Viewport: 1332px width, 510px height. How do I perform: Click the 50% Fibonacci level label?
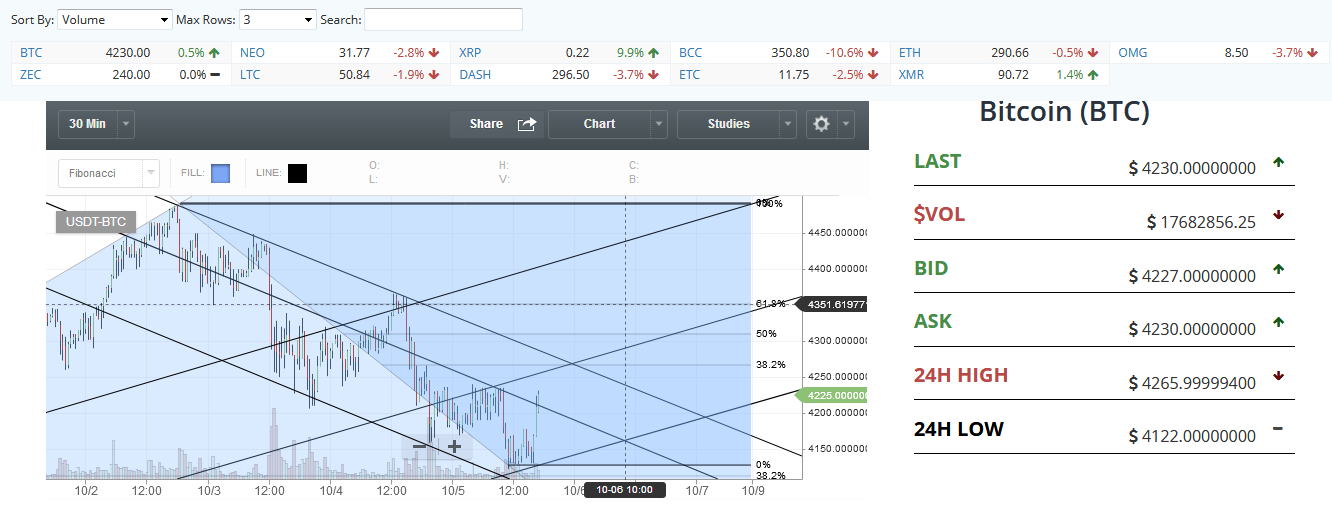pyautogui.click(x=766, y=334)
